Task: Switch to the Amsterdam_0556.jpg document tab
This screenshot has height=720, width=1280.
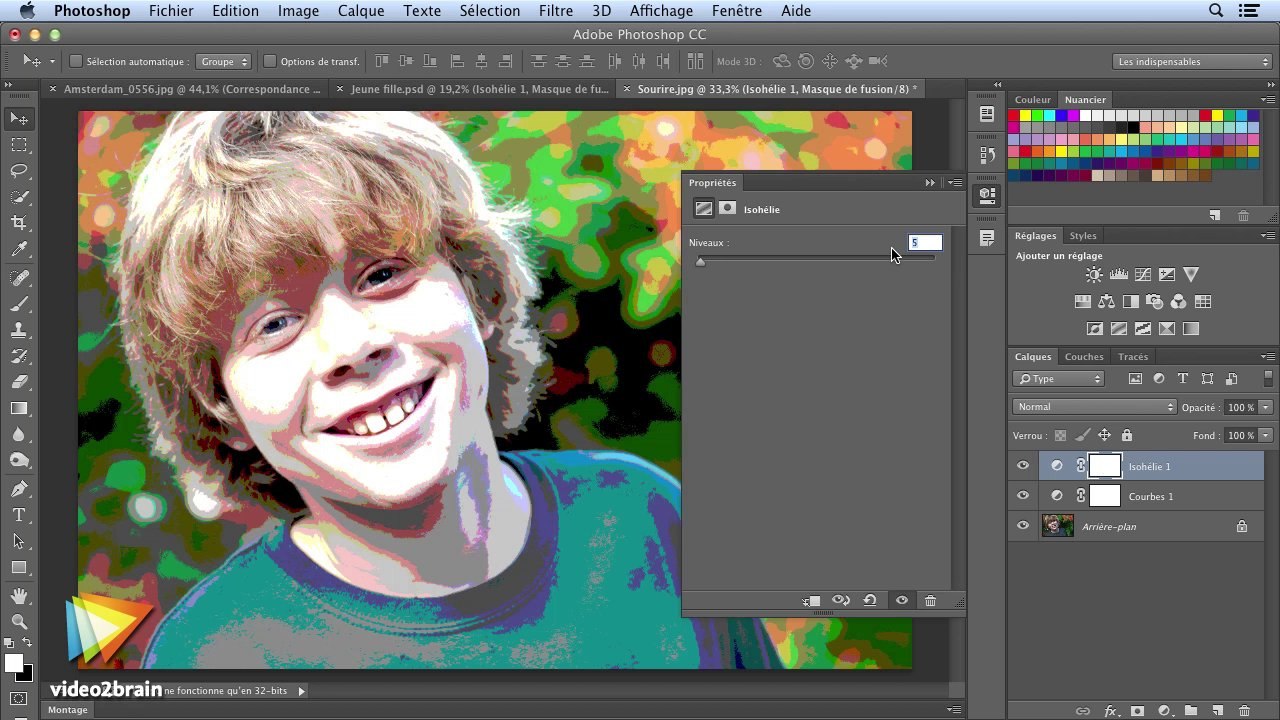Action: pyautogui.click(x=192, y=89)
